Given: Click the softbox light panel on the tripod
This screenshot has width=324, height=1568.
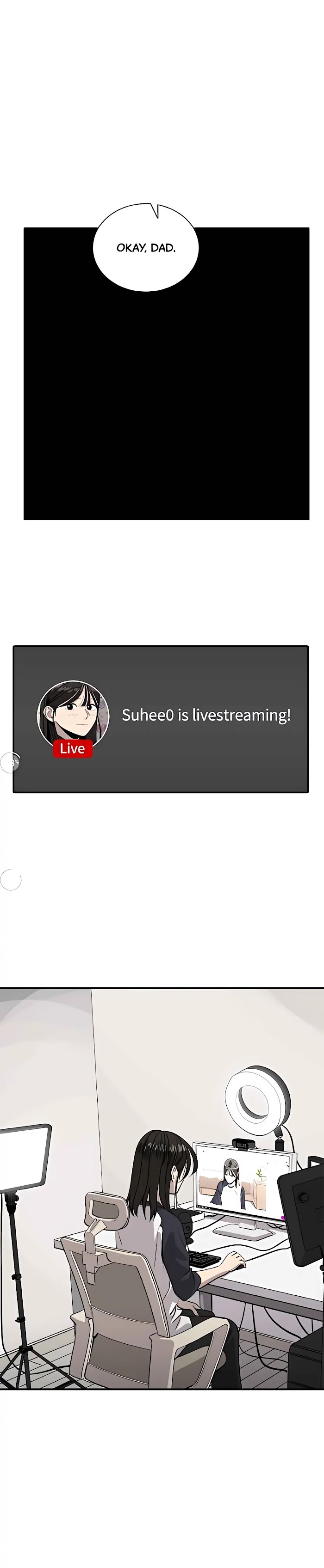Looking at the screenshot, I should tap(23, 1158).
